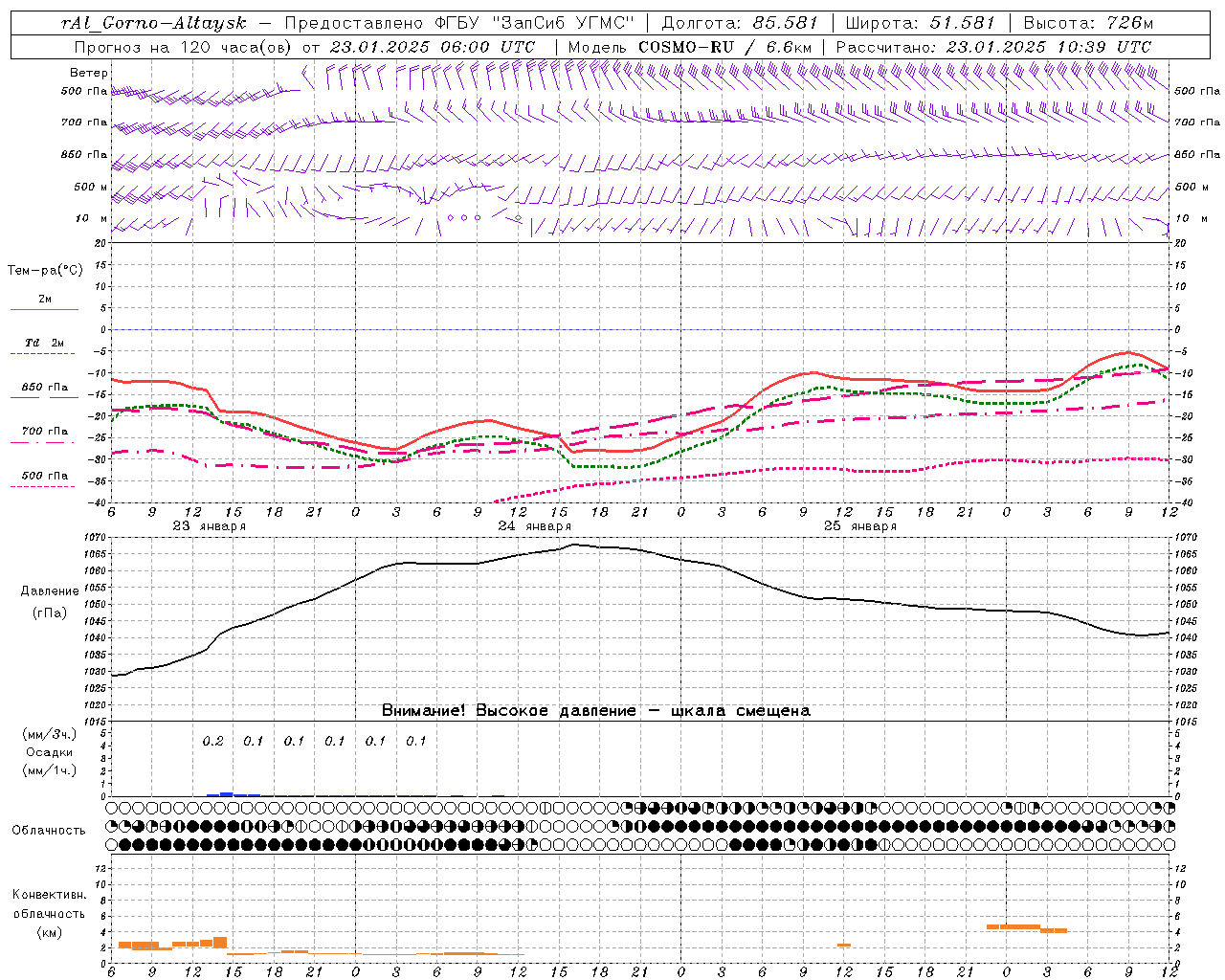Click the (мм/1ч.) precipitation unit label
The image size is (1225, 980).
[50, 769]
